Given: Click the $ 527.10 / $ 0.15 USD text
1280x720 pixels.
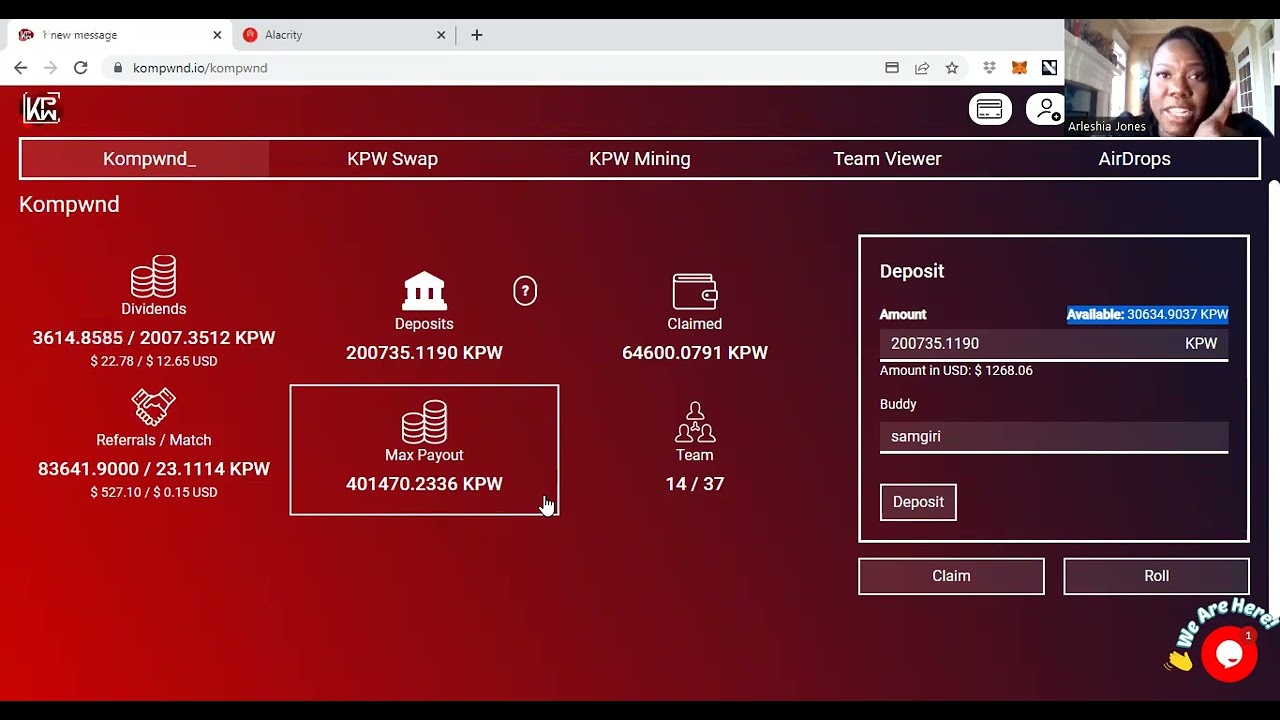Looking at the screenshot, I should tap(154, 492).
